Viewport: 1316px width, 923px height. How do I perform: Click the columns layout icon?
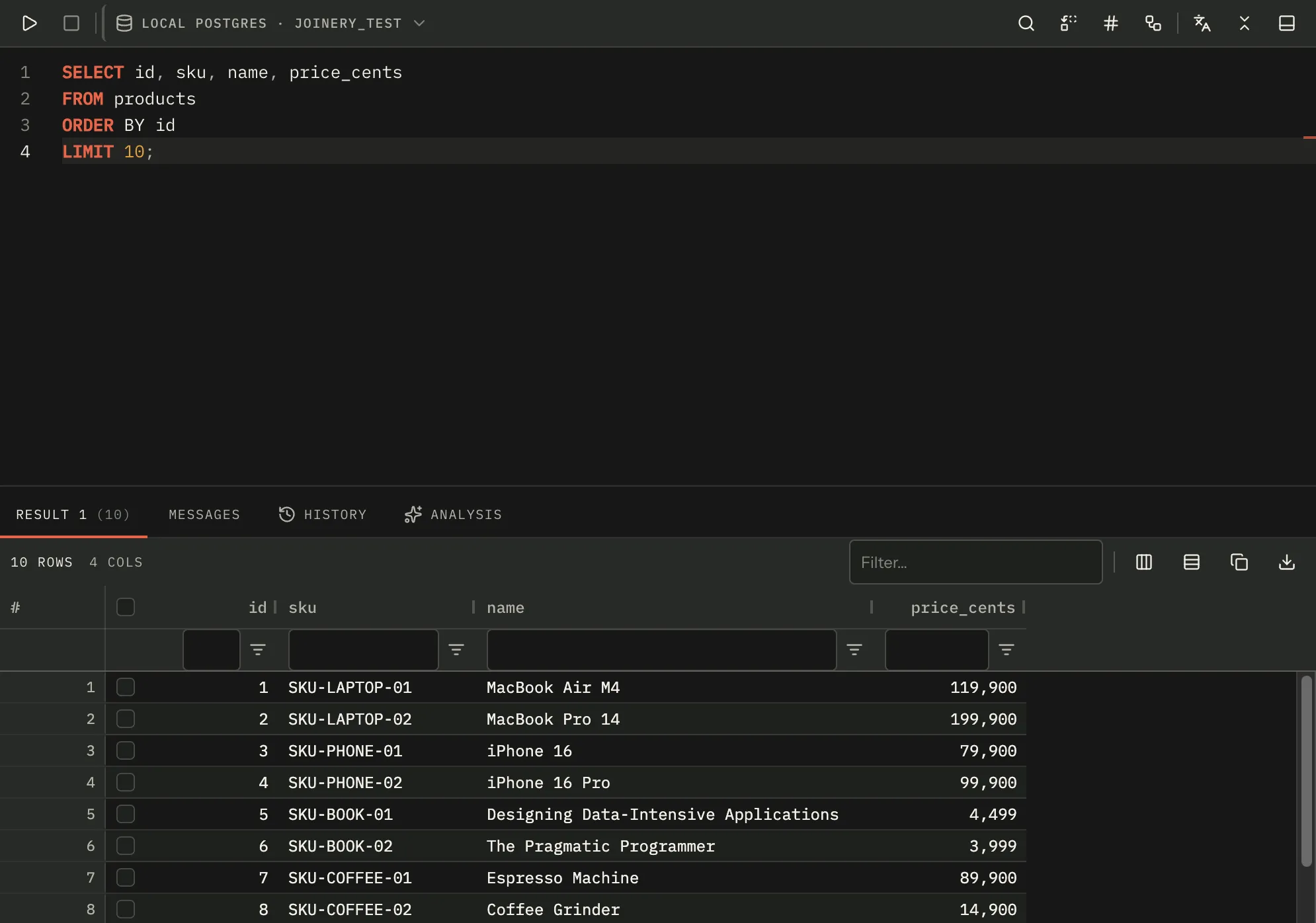1143,562
